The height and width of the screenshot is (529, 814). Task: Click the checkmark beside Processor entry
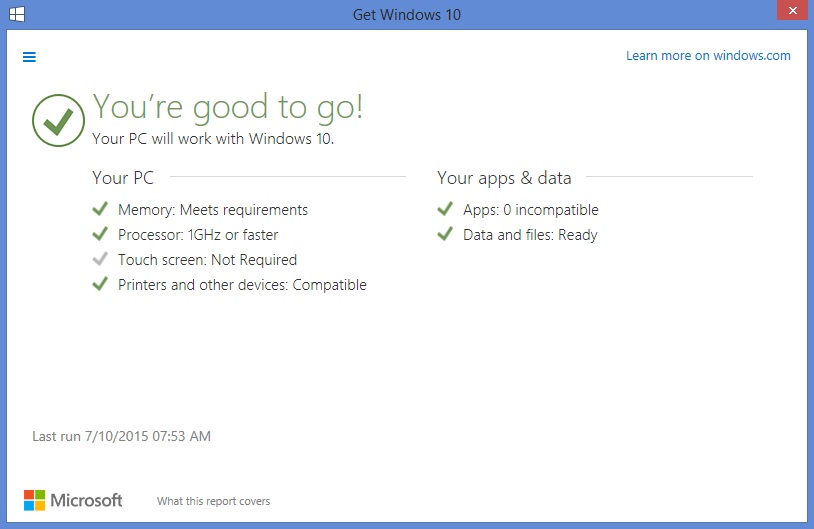99,234
